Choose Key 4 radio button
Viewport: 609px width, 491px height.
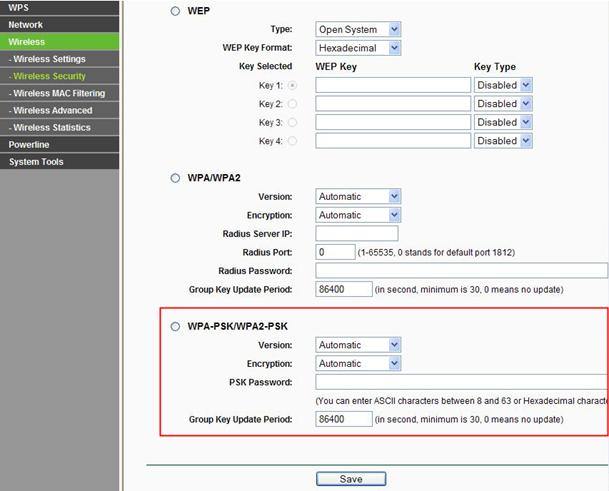292,141
